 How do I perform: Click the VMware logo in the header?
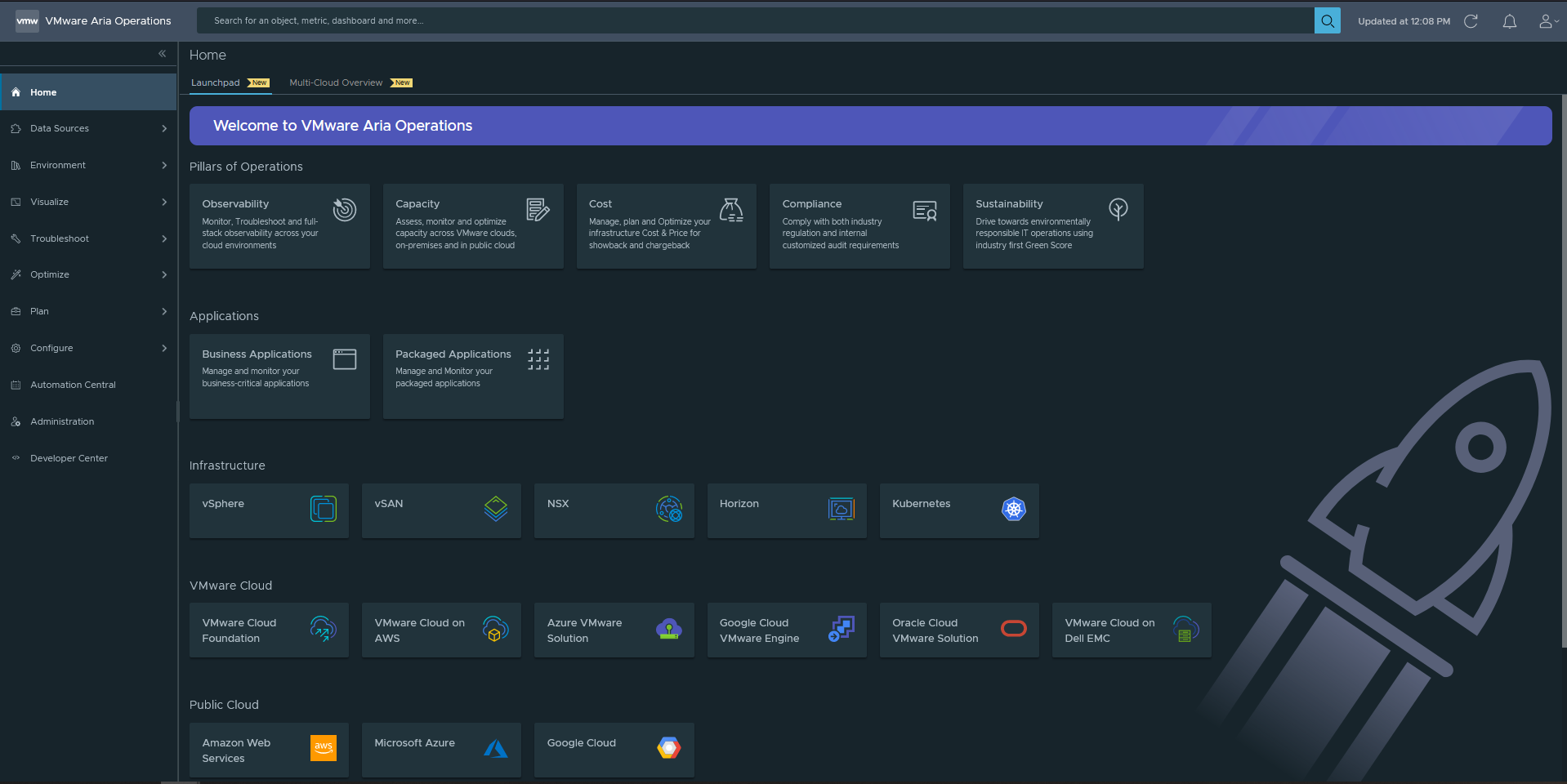tap(27, 21)
